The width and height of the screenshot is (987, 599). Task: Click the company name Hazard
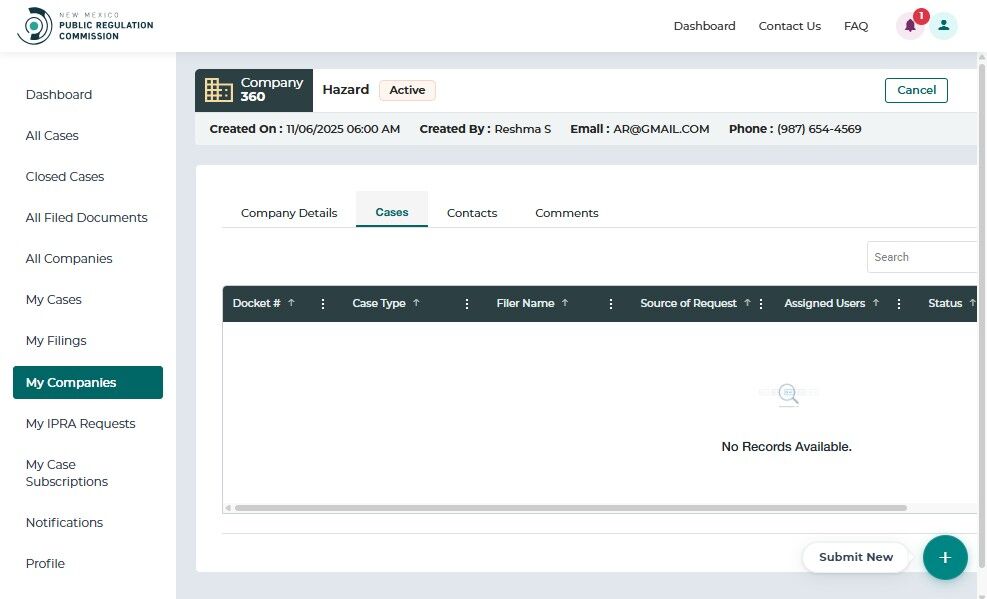(346, 90)
